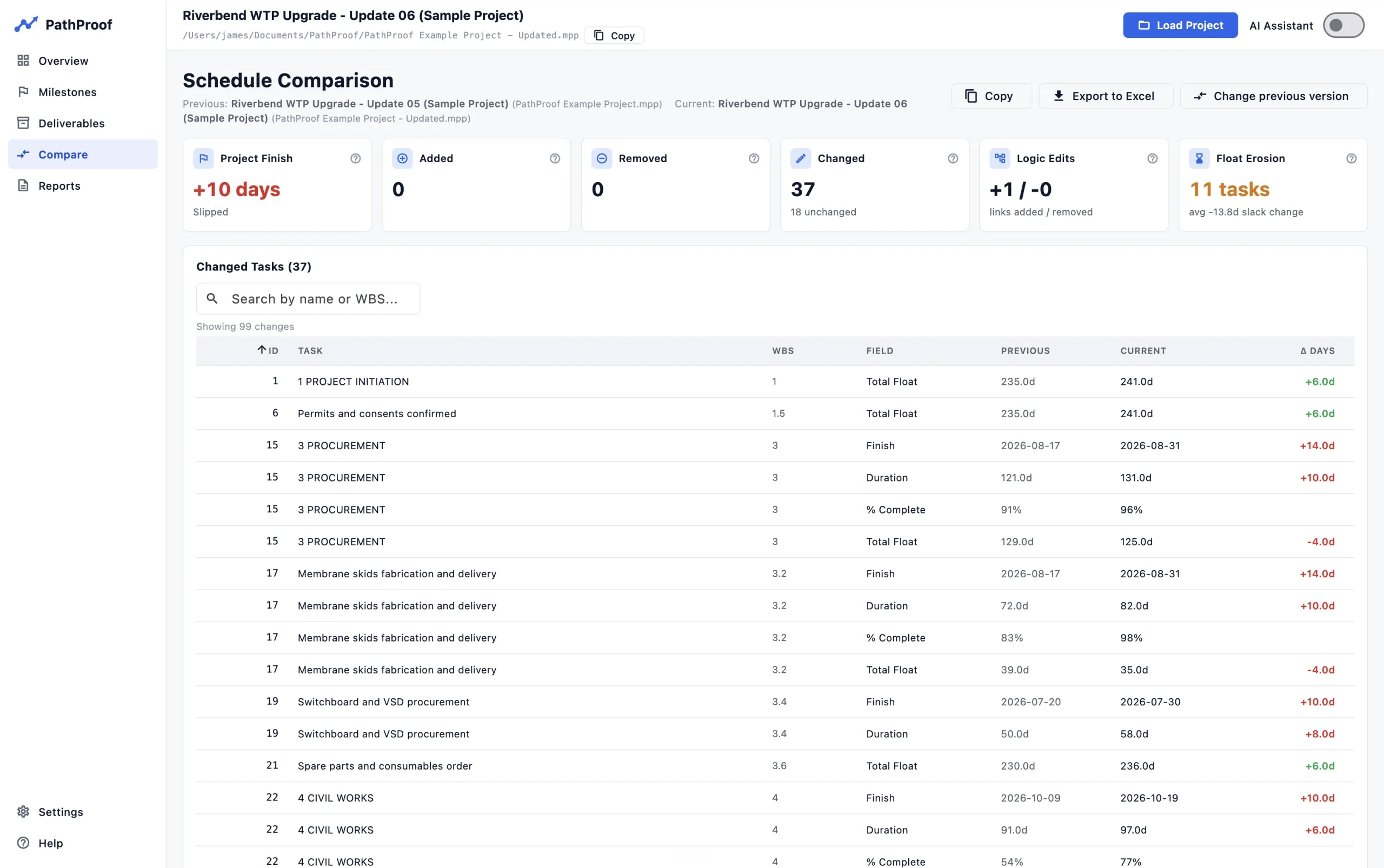This screenshot has height=868, width=1384.
Task: Open Settings from the sidebar
Action: pos(83,811)
